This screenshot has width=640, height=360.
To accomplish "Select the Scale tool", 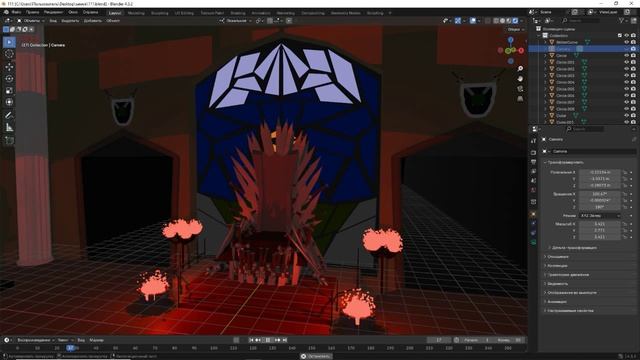I will coord(9,90).
